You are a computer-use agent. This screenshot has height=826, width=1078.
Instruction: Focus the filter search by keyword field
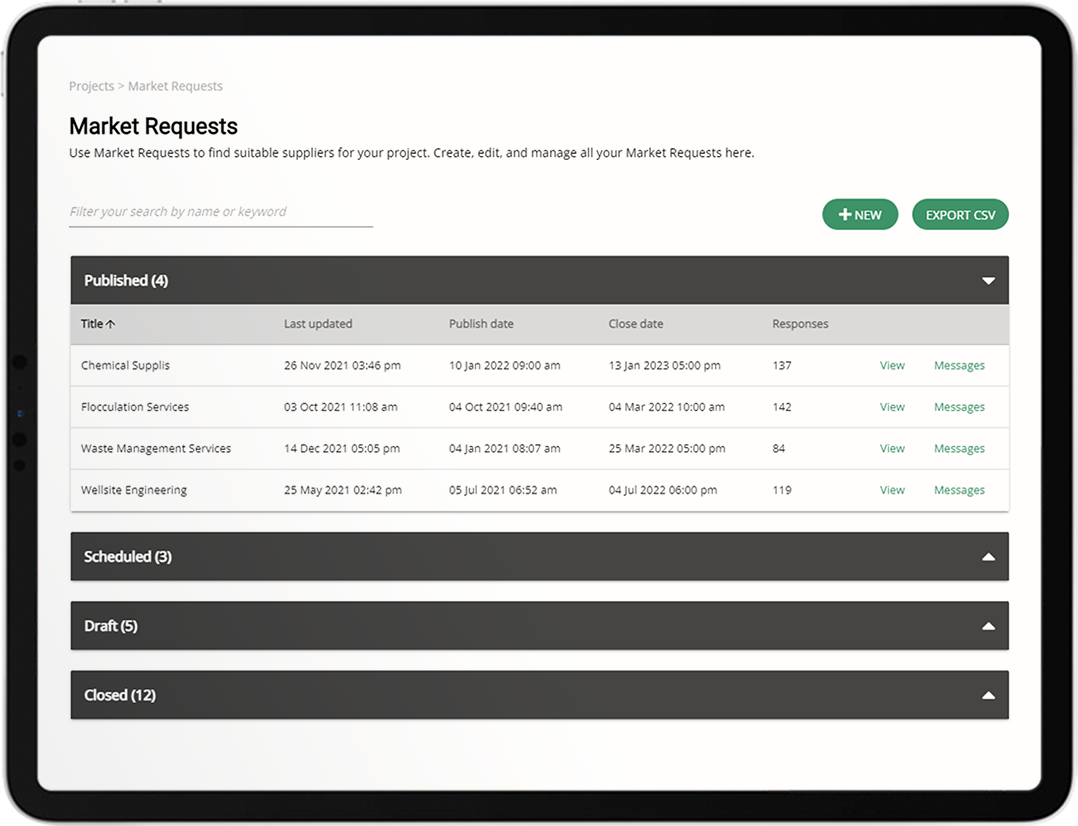tap(221, 212)
